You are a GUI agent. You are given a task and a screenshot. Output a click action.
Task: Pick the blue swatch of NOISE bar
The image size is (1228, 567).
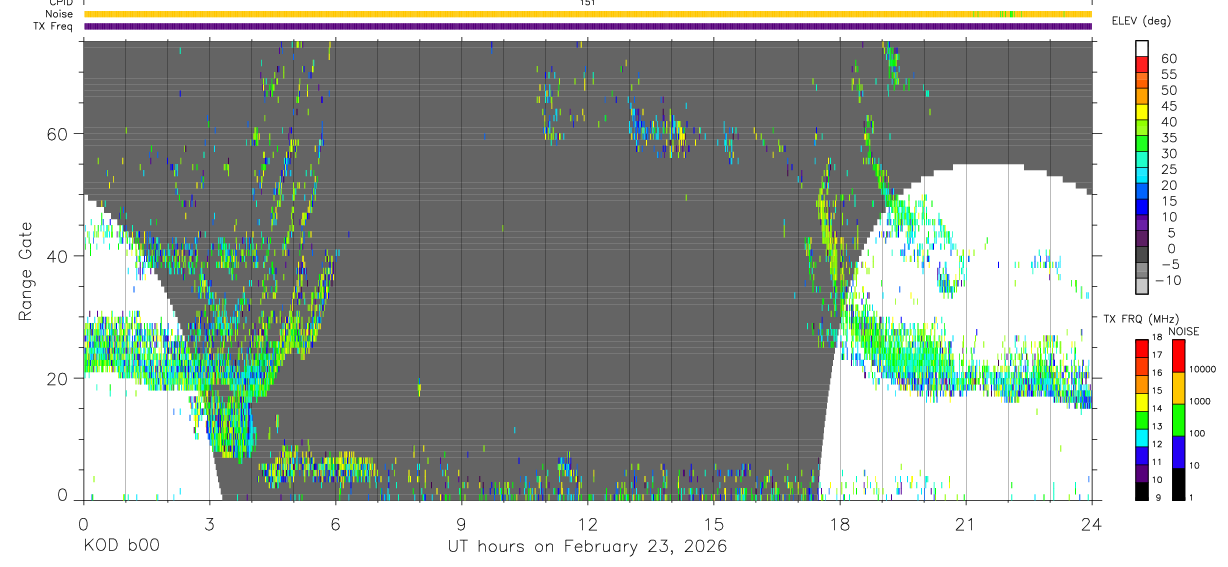tap(1178, 451)
